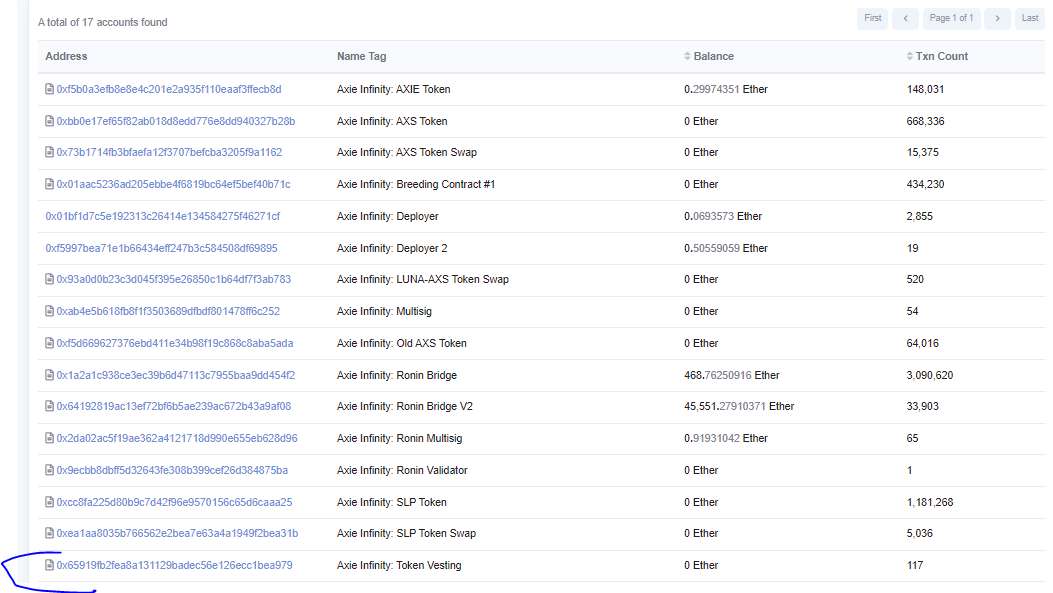Click contract icon beside Ronin Multisig address

(x=49, y=438)
